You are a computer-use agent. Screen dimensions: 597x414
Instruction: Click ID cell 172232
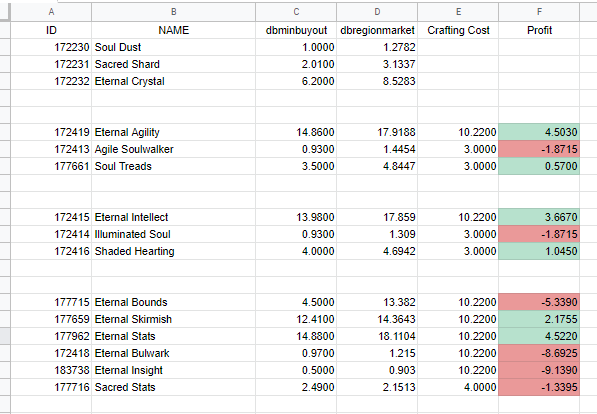click(x=51, y=81)
